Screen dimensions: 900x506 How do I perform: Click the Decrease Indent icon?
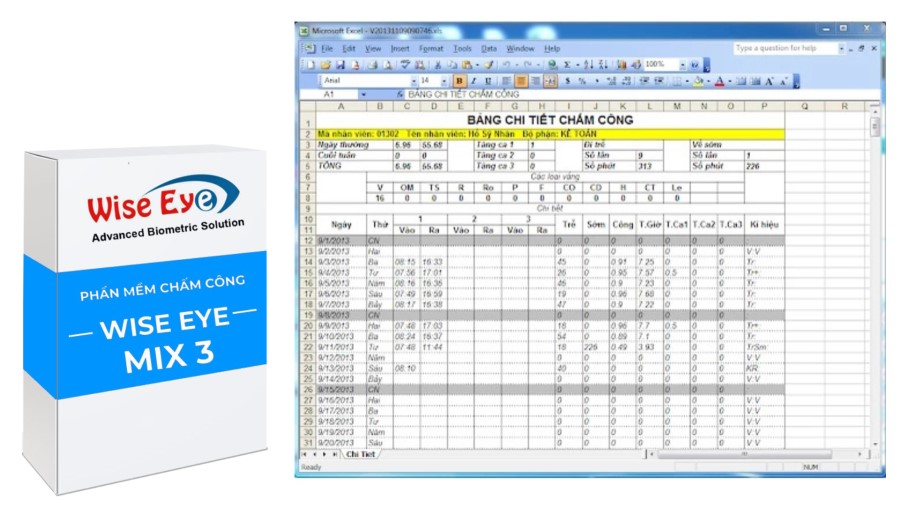click(x=644, y=81)
